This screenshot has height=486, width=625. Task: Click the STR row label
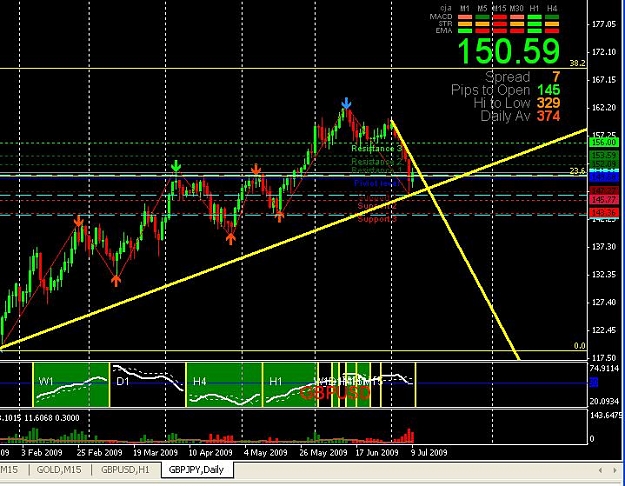[445, 24]
